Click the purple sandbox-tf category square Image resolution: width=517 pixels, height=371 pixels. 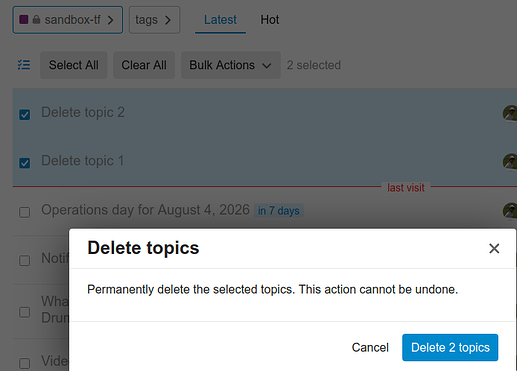[x=24, y=20]
